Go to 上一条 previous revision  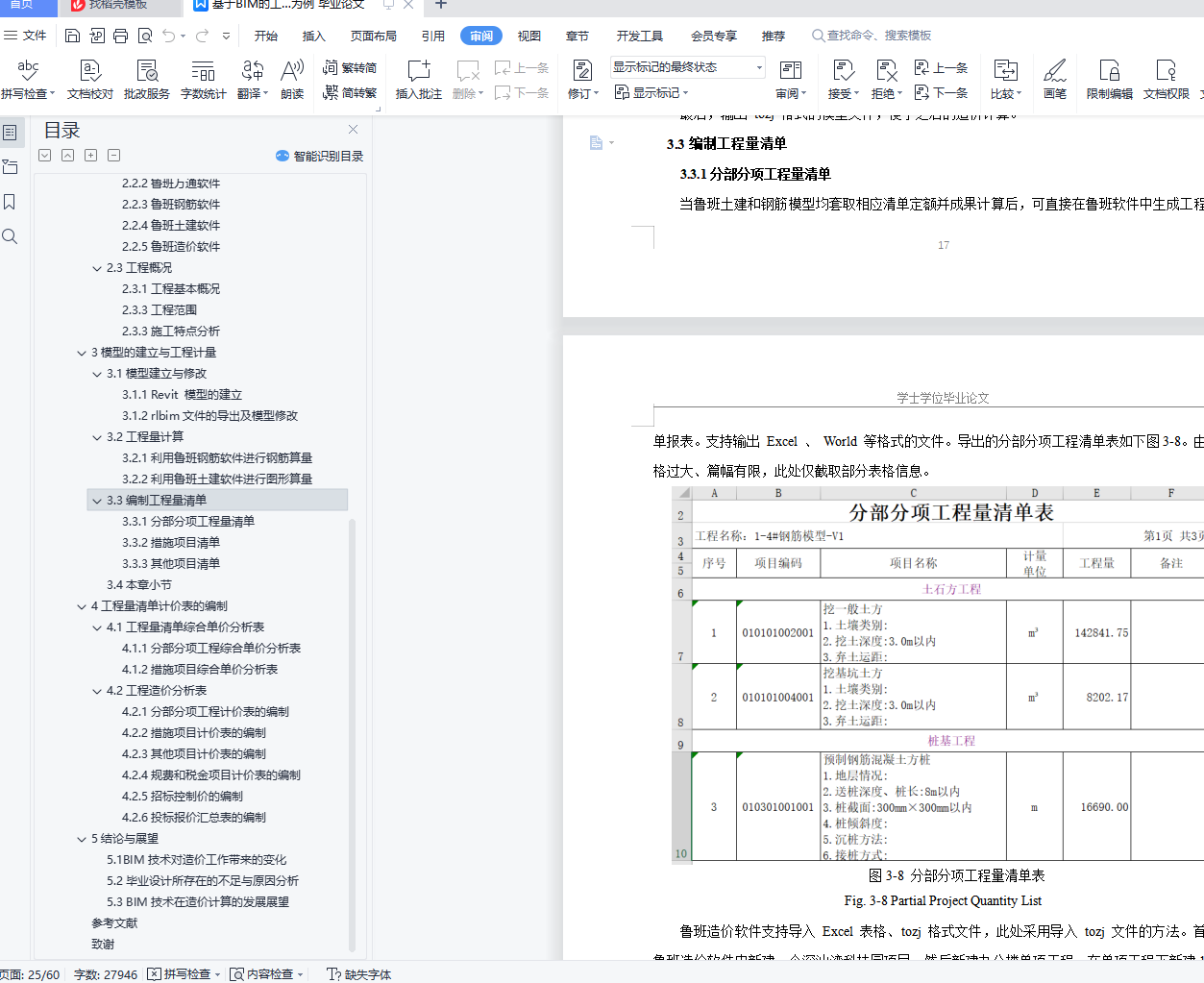[941, 67]
